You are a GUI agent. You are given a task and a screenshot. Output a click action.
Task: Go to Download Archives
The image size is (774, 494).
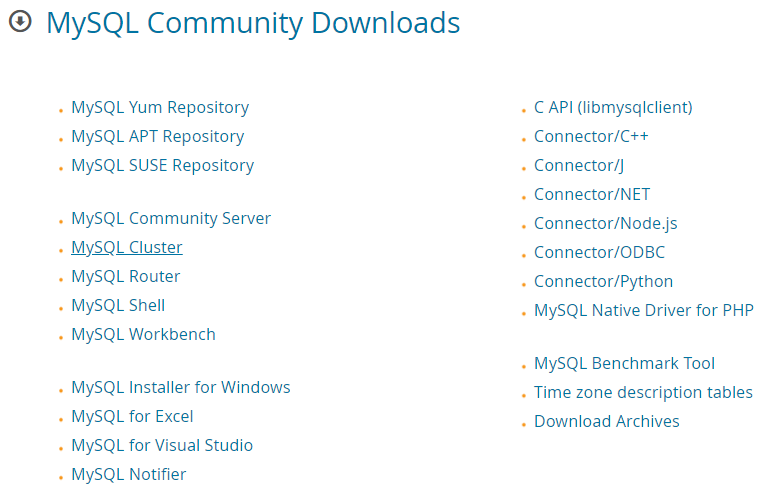(607, 422)
